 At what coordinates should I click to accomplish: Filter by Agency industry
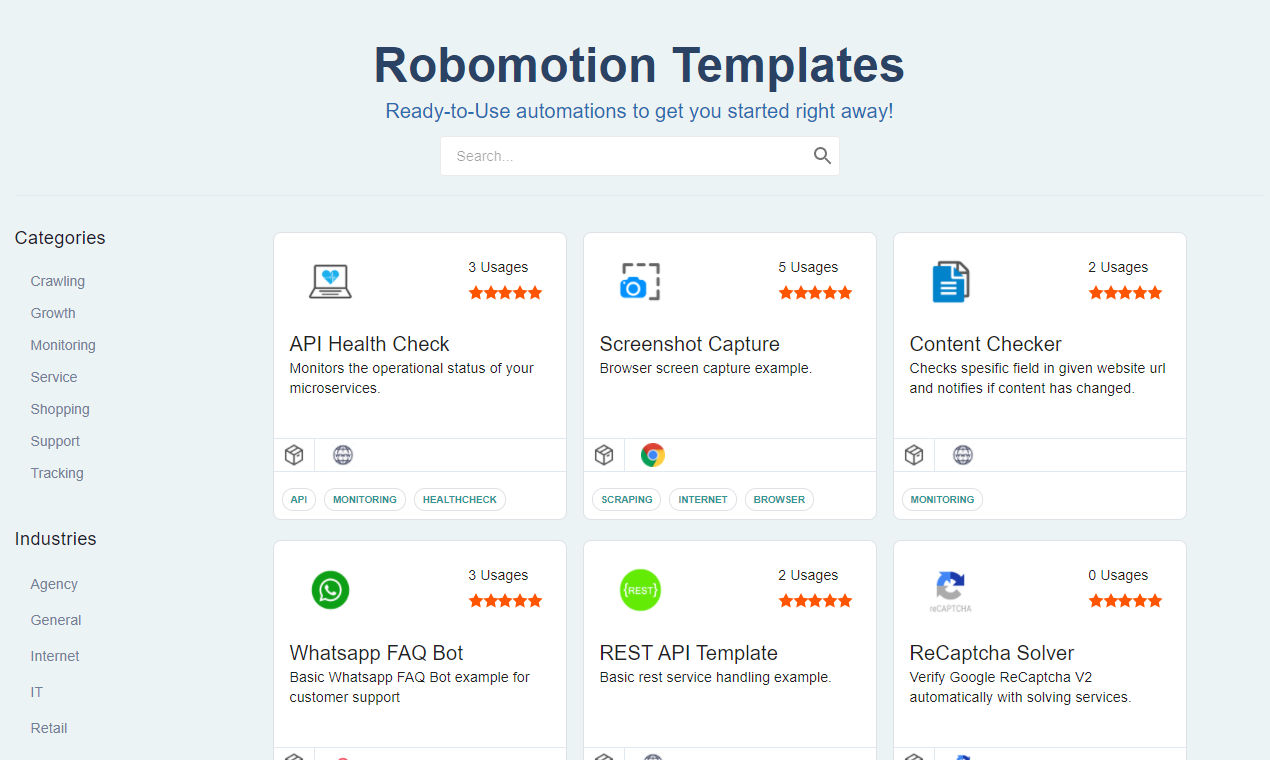tap(54, 584)
